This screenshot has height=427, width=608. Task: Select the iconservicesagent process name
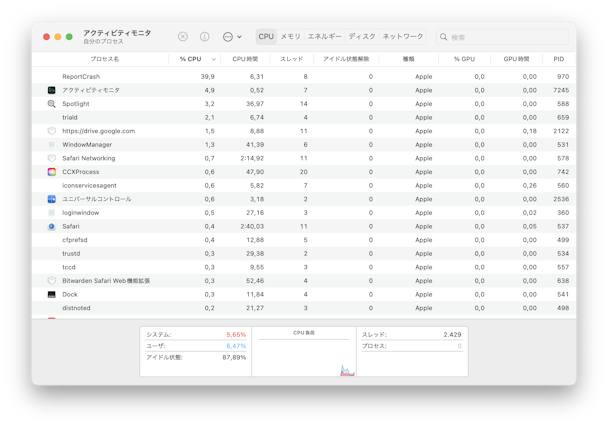(89, 185)
